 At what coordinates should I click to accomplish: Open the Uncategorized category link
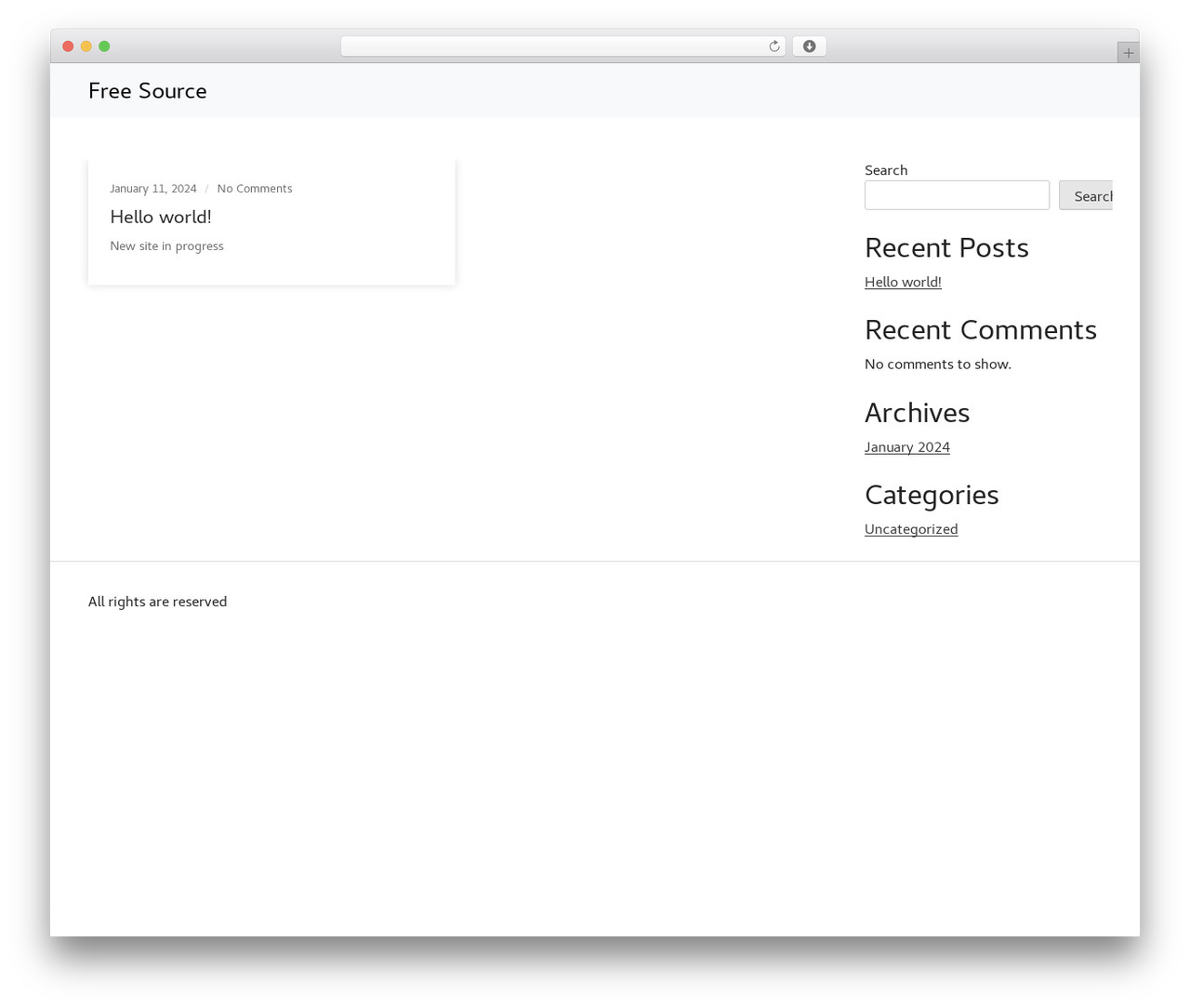[x=911, y=529]
